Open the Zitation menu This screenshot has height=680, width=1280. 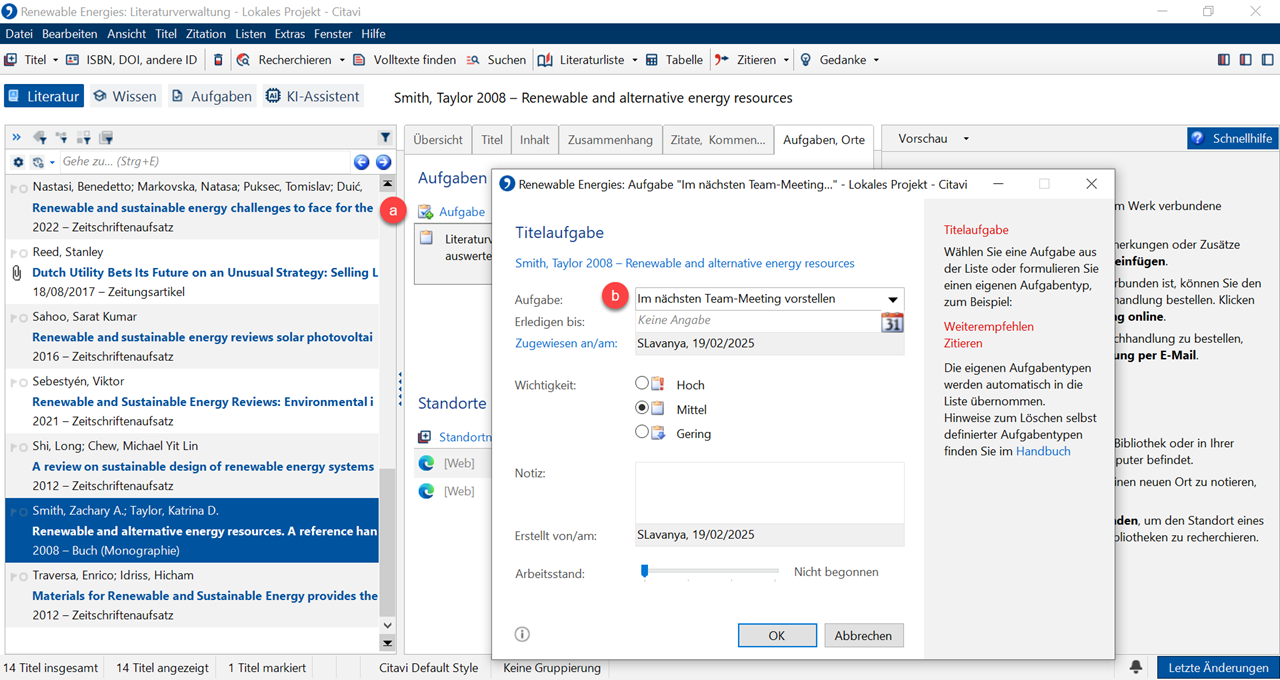click(205, 34)
